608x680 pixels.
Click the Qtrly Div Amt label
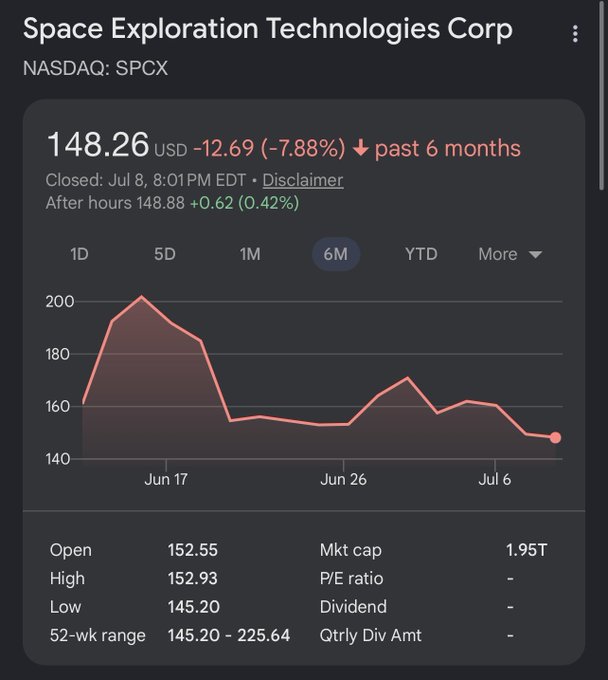coord(370,636)
